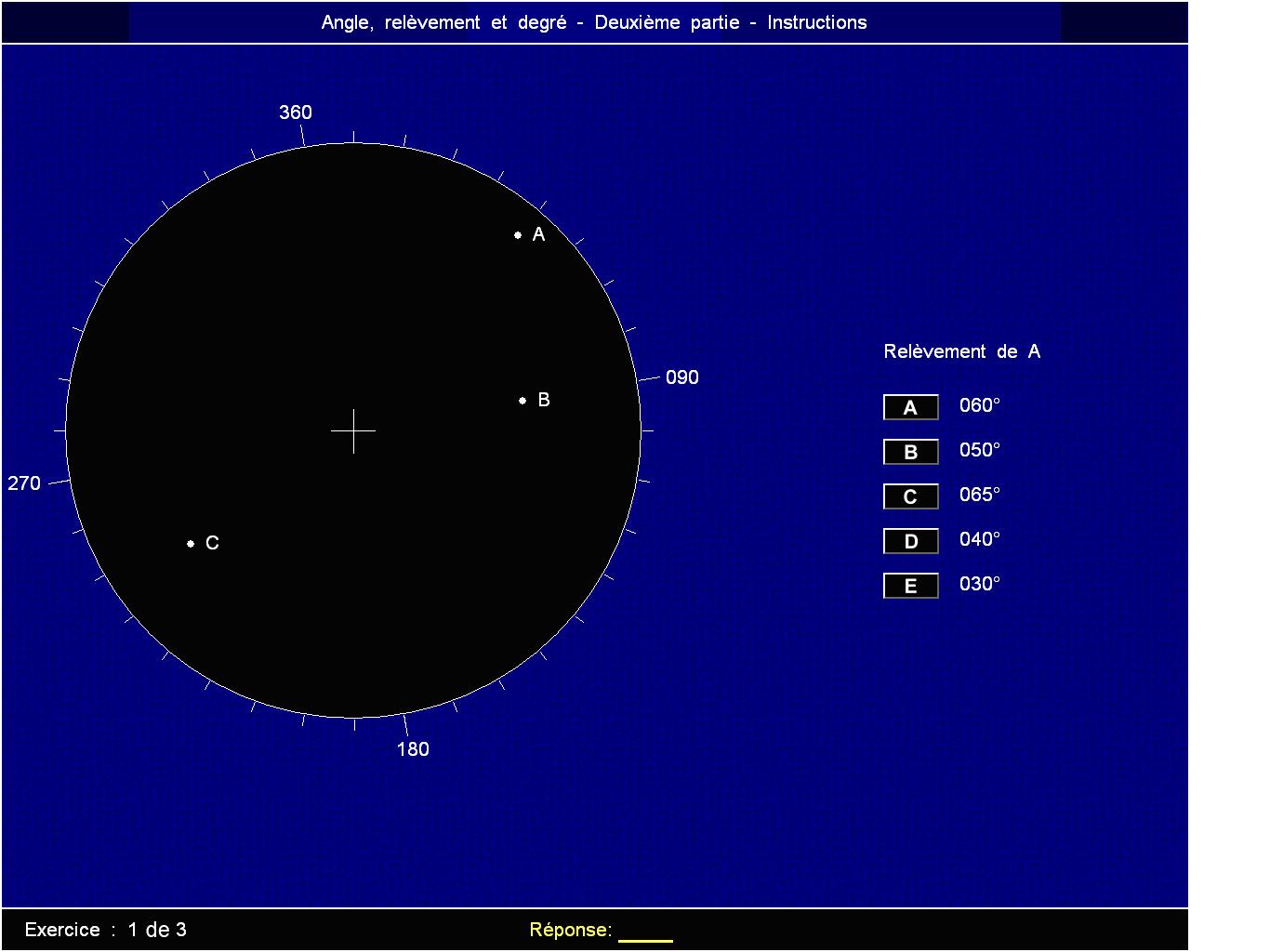Click the 'Exercice : 1 de 3' indicator
The height and width of the screenshot is (952, 1270).
(x=105, y=930)
